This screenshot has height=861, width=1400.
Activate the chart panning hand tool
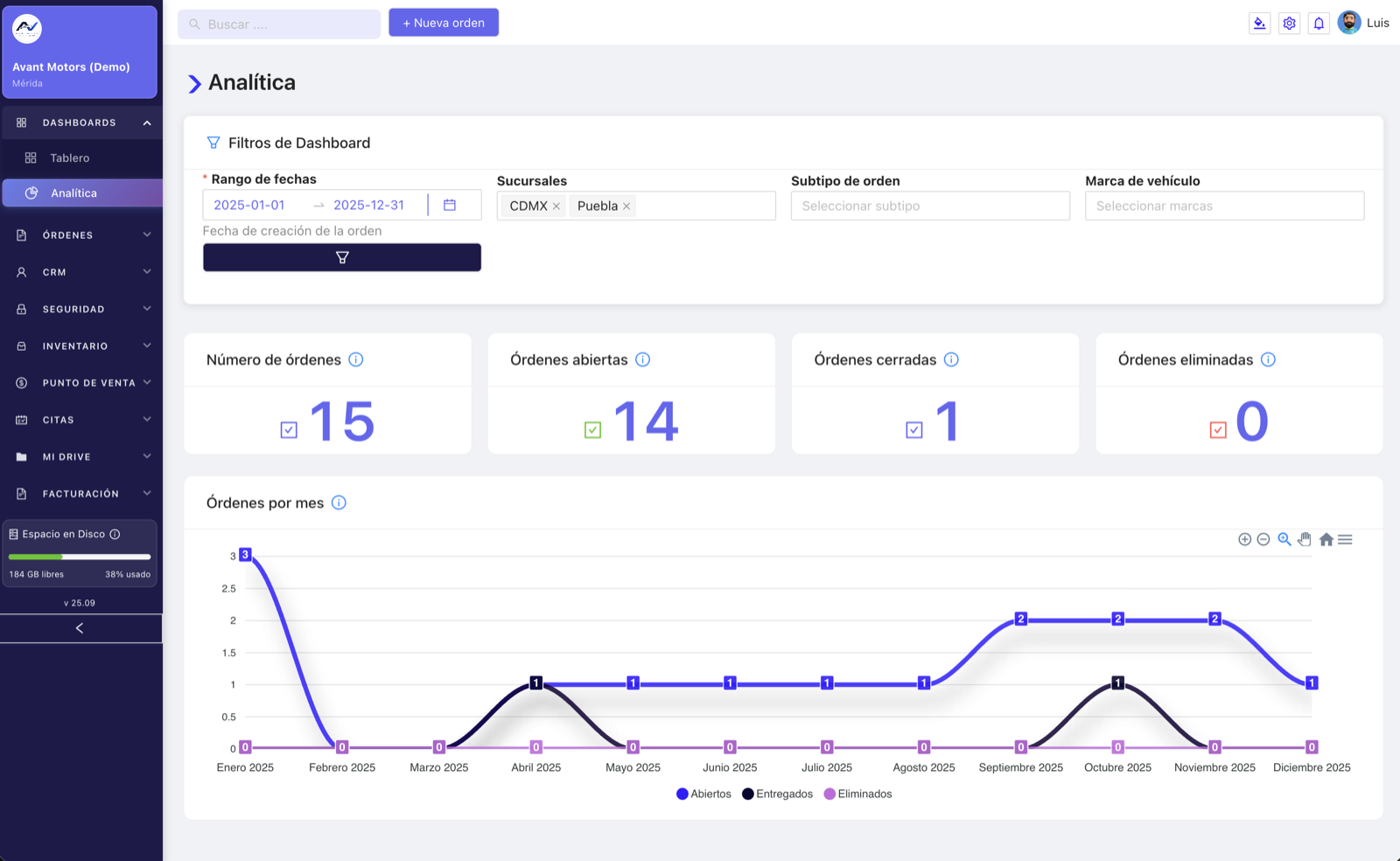(1305, 540)
